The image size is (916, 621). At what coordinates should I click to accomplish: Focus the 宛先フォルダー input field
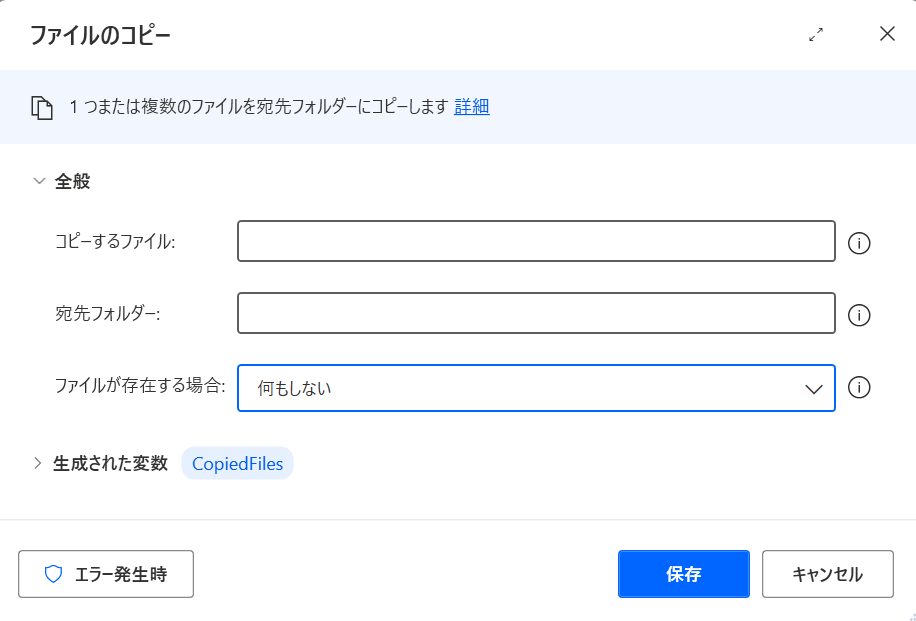click(x=536, y=313)
